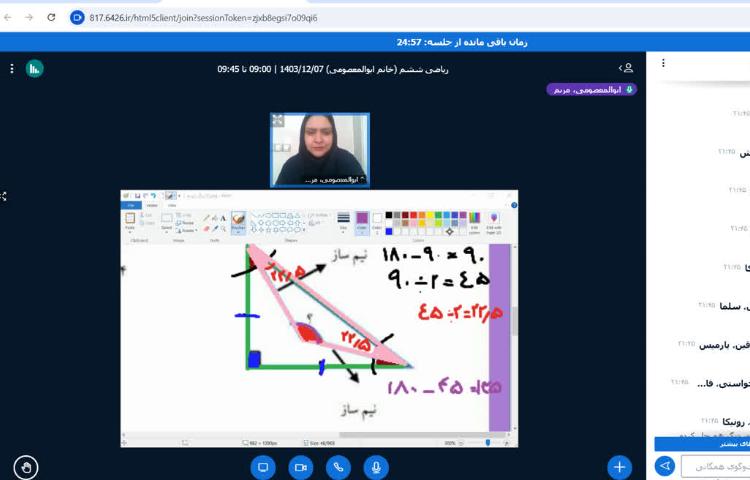Click the browser back arrow
This screenshot has width=750, height=480.
[x=9, y=17]
